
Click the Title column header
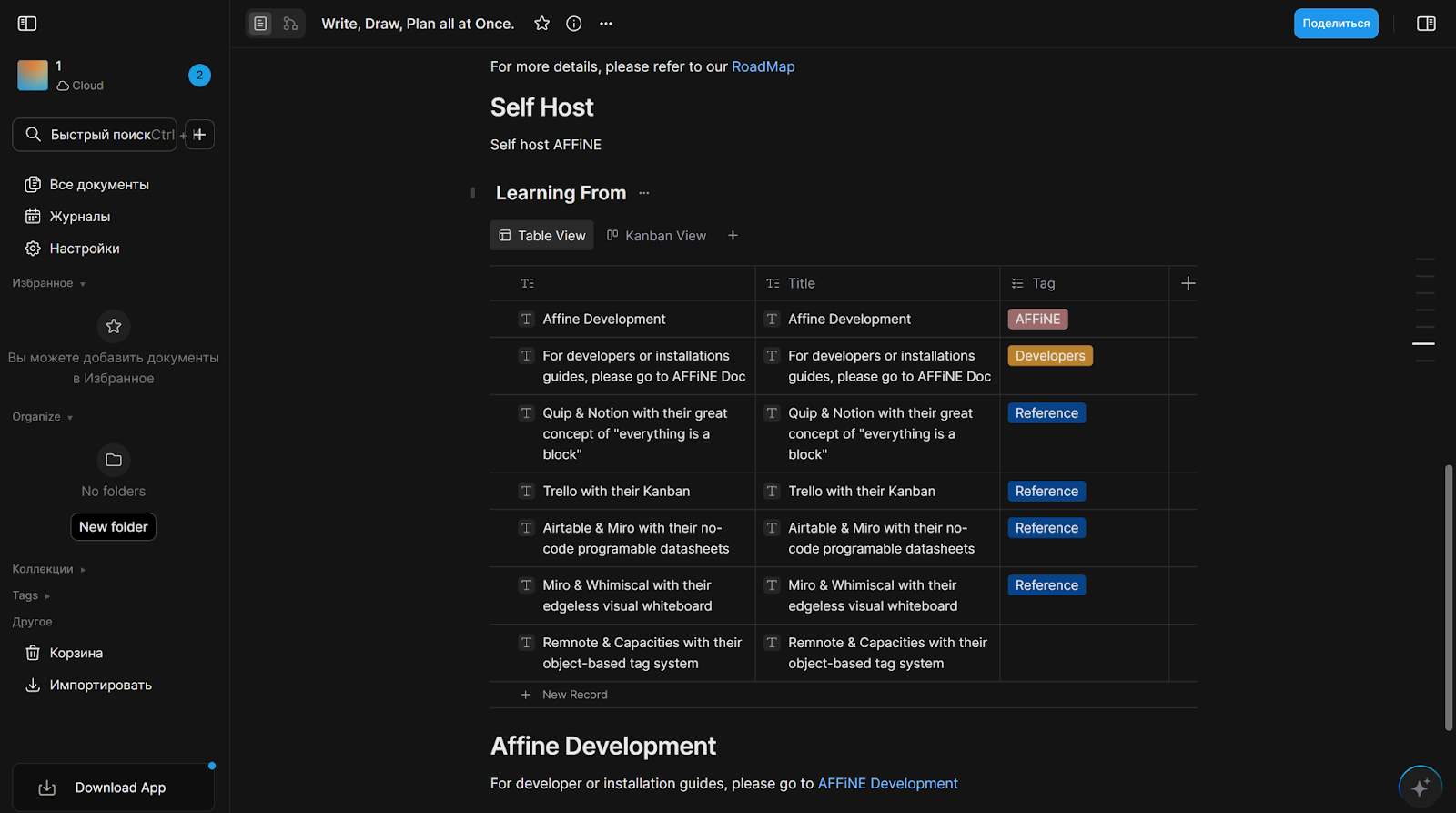click(877, 283)
